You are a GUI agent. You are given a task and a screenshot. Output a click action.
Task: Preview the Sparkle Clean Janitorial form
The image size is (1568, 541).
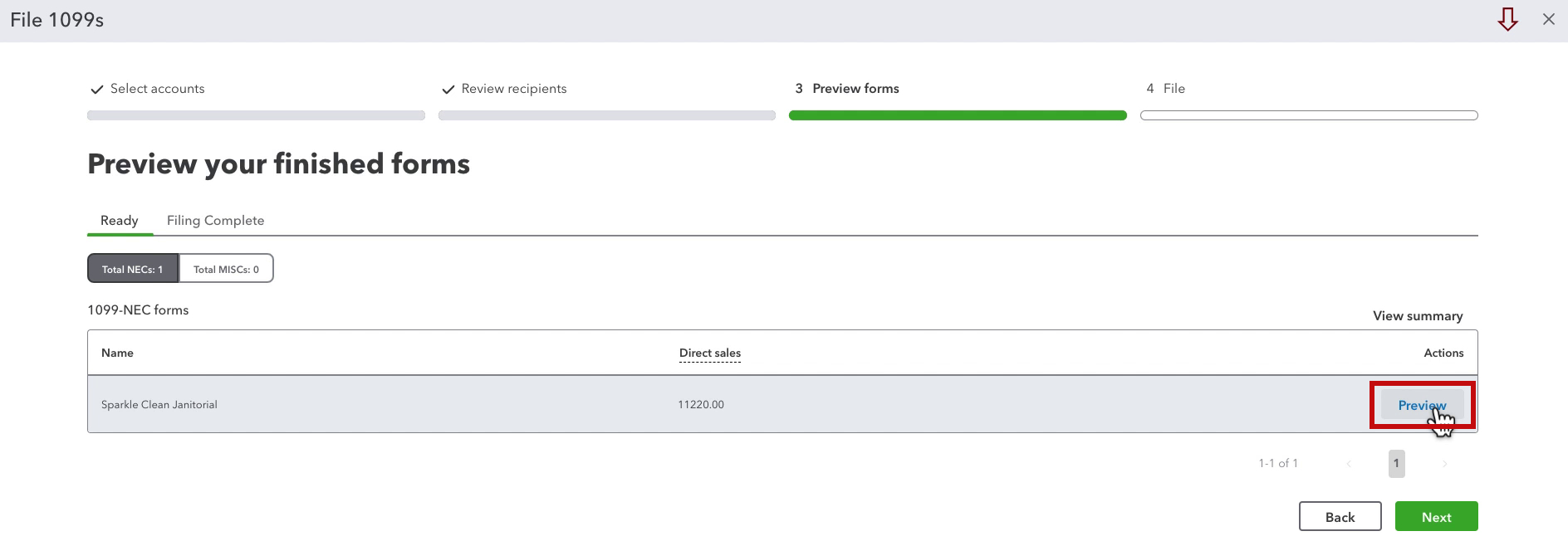[1422, 406]
